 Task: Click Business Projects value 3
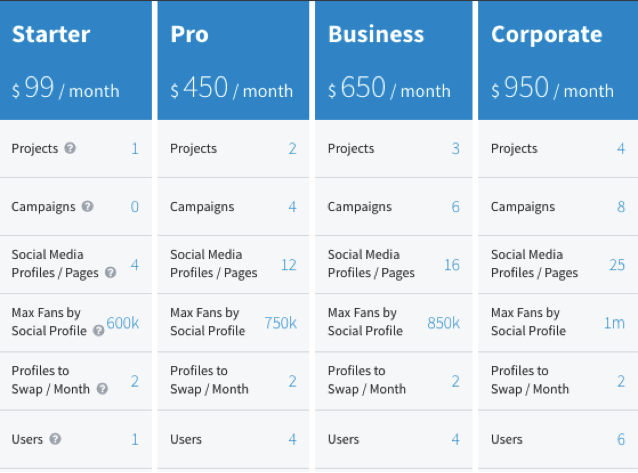click(x=455, y=148)
